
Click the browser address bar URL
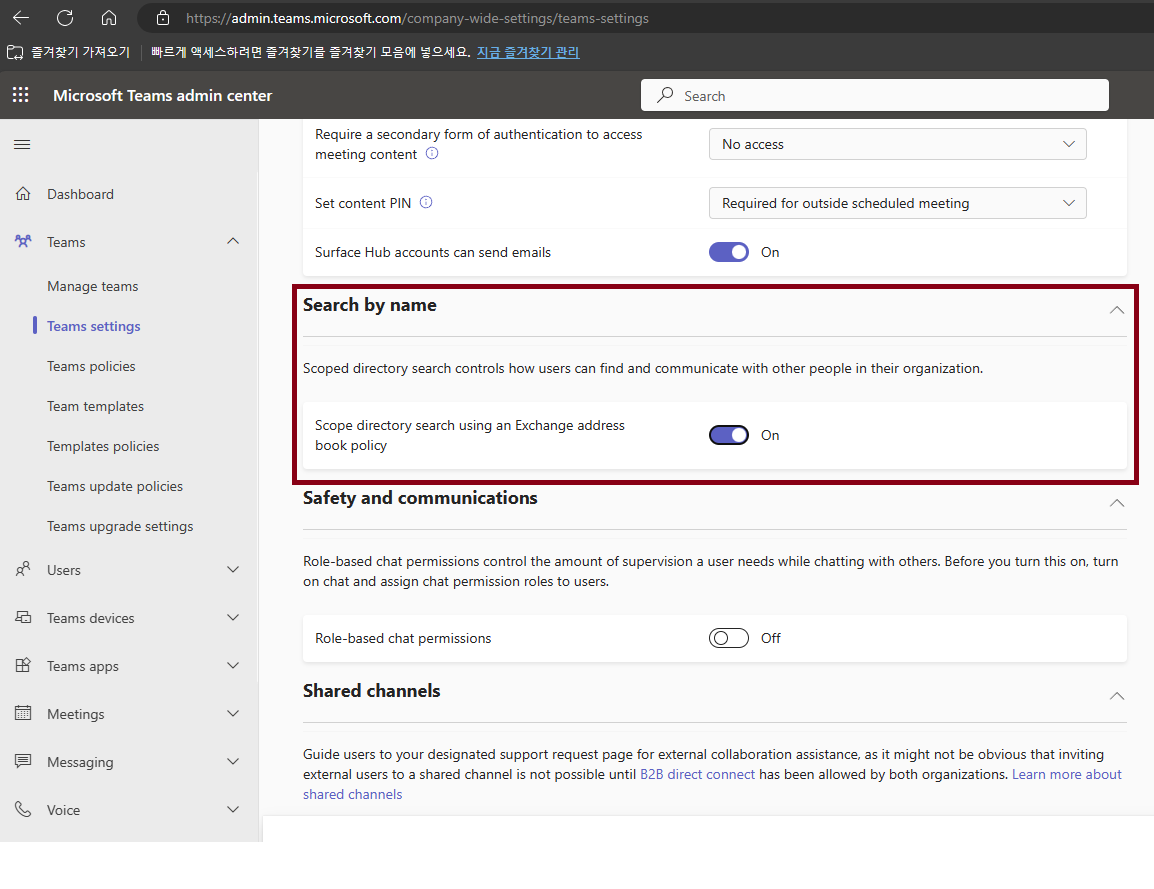click(x=417, y=18)
